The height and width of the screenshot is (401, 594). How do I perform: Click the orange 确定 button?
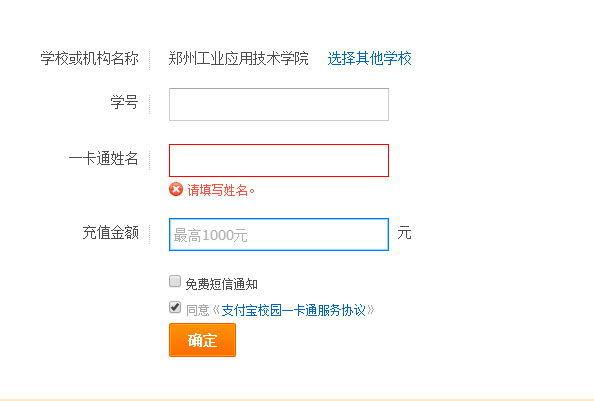pyautogui.click(x=202, y=340)
